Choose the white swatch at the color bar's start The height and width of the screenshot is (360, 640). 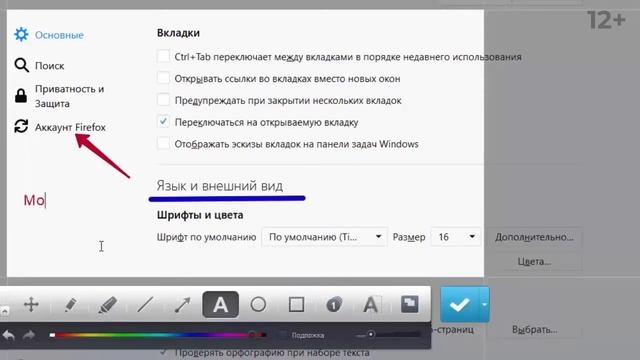[52, 335]
